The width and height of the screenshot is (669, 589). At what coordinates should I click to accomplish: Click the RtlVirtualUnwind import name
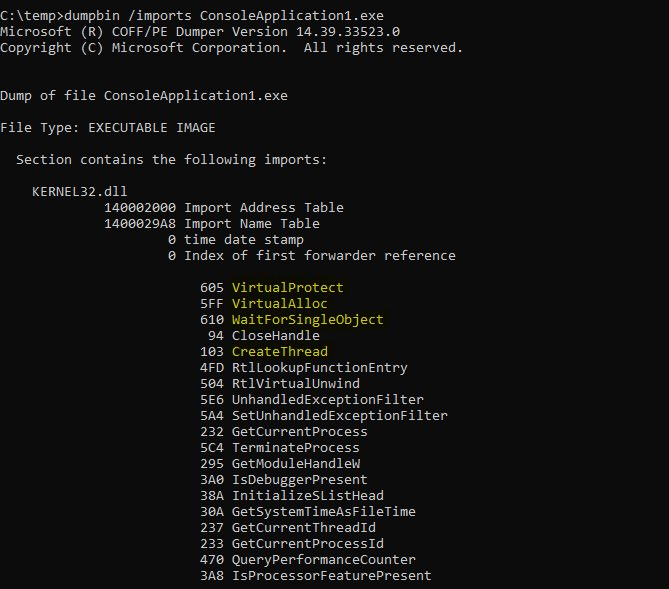coord(295,384)
